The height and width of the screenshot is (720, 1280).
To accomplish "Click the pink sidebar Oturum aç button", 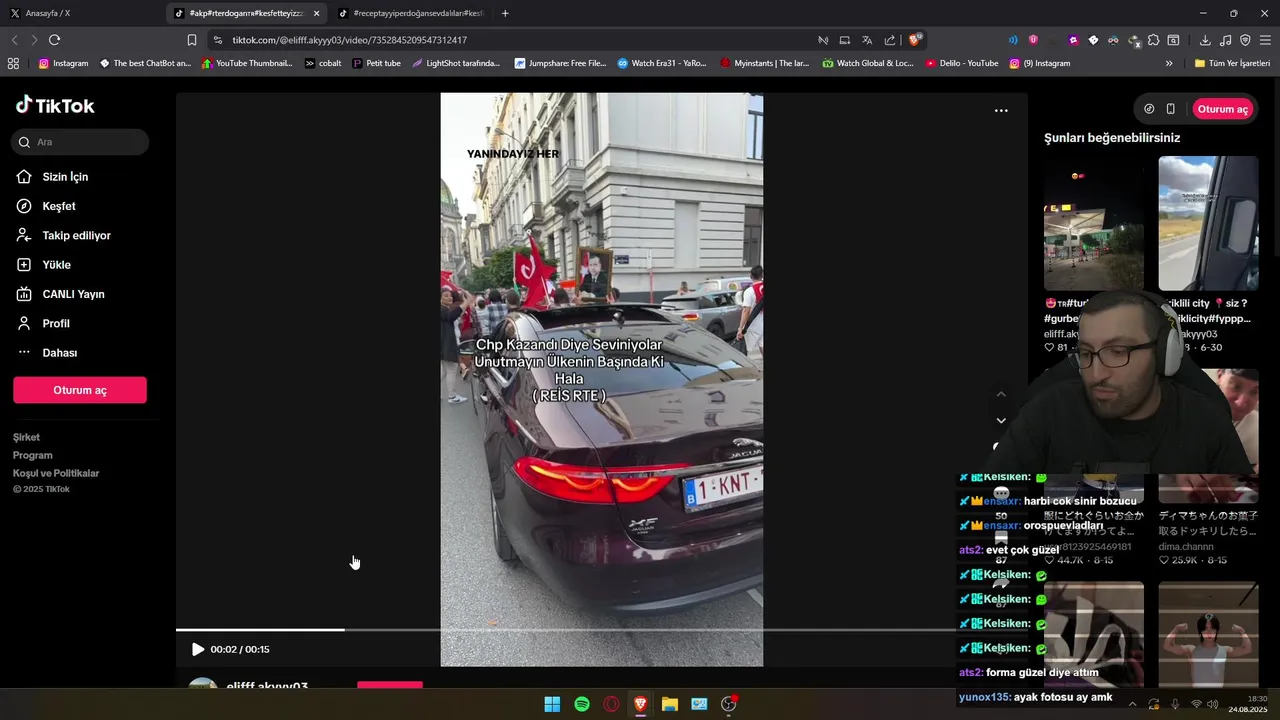I will [x=80, y=390].
